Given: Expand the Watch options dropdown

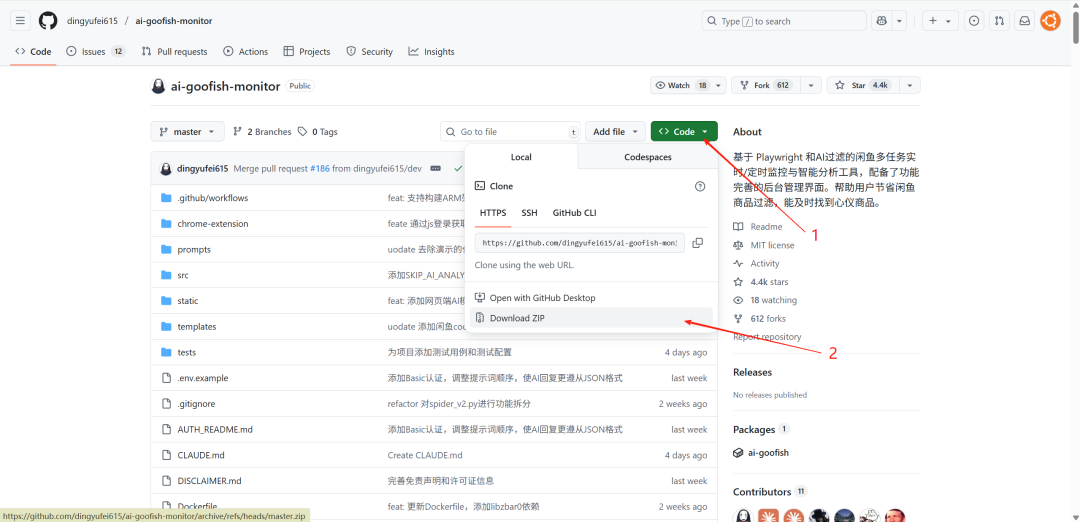Looking at the screenshot, I should click(719, 85).
